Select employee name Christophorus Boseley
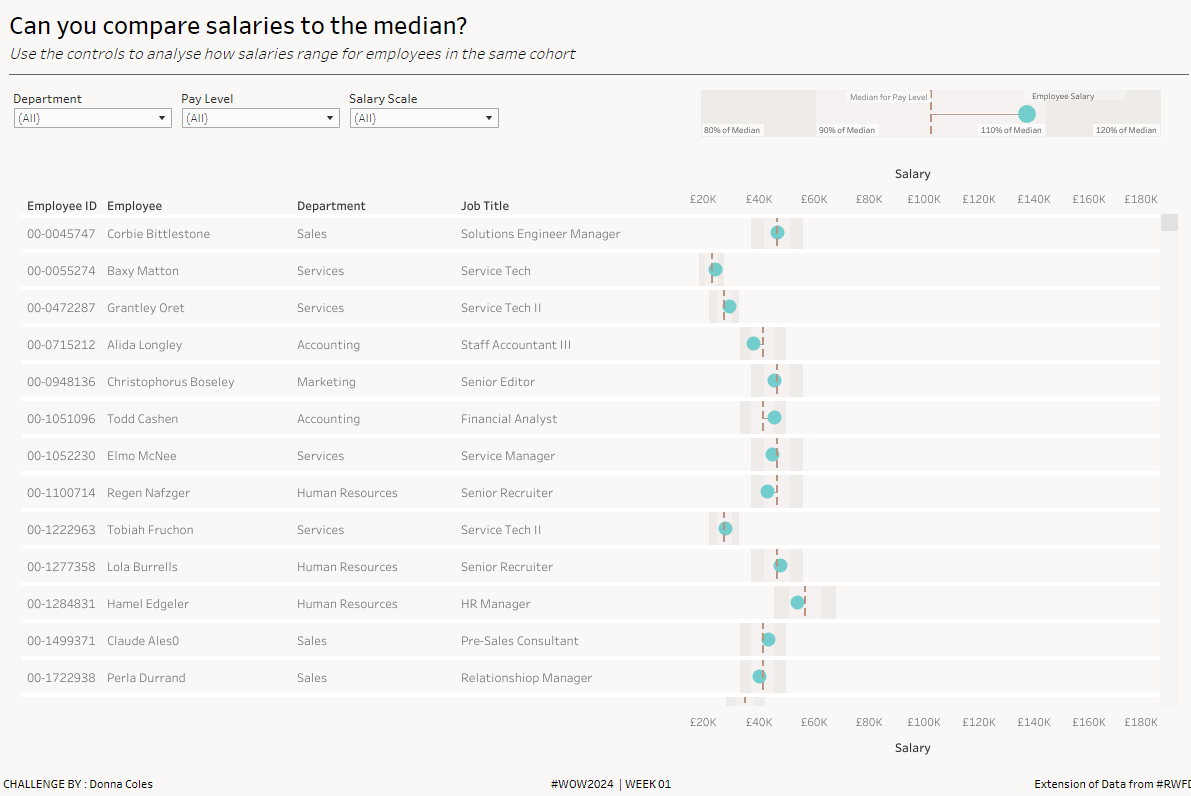Screen dimensions: 1191x796 (x=171, y=382)
